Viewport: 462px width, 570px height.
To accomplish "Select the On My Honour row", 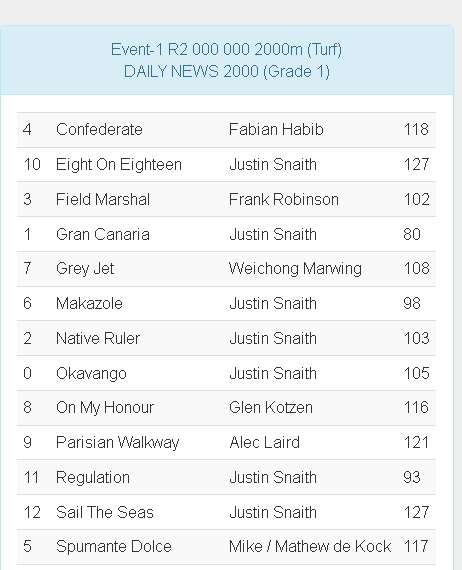I will coord(226,408).
